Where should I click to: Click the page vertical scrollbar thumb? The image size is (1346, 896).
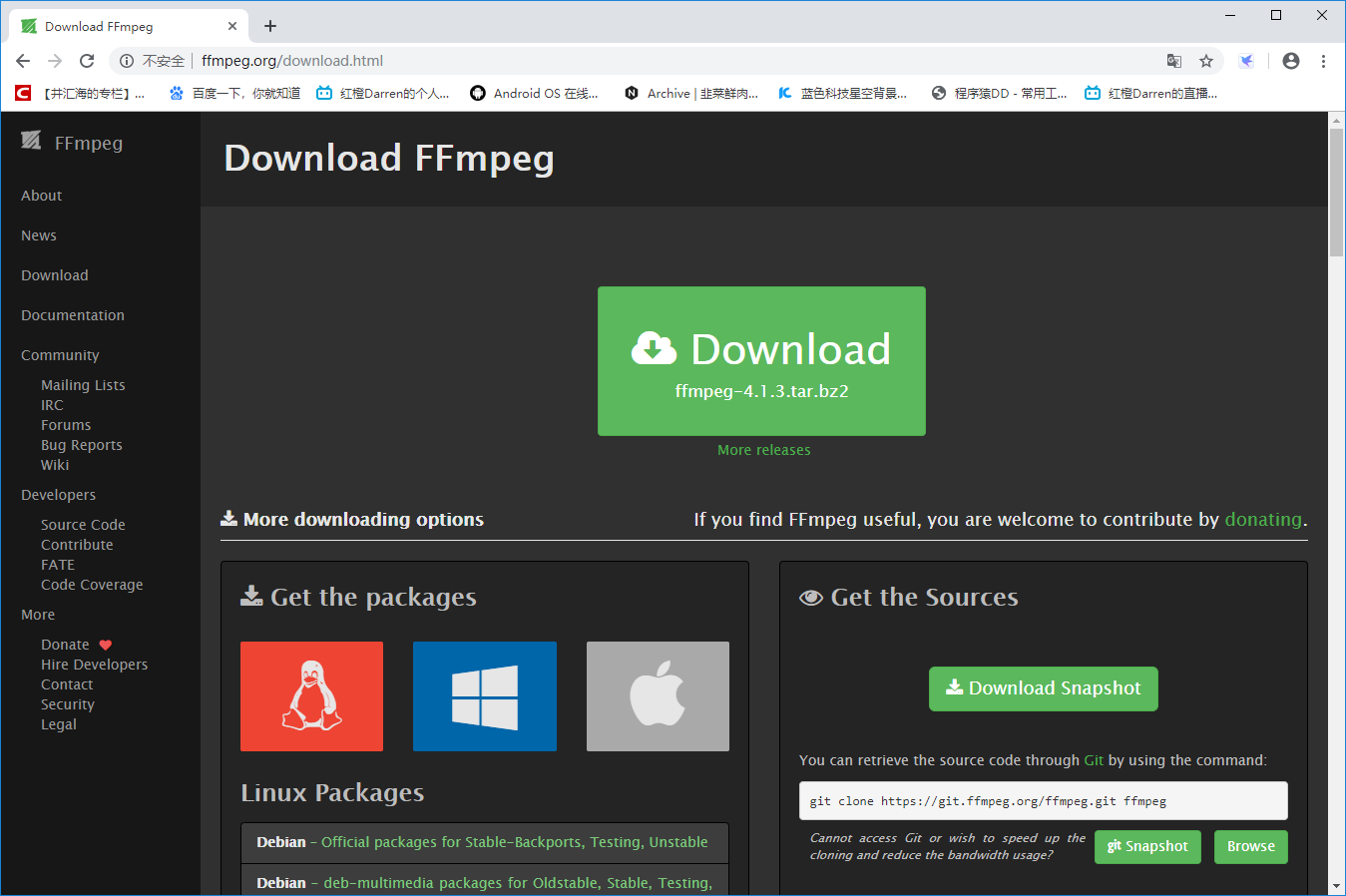coord(1337,193)
